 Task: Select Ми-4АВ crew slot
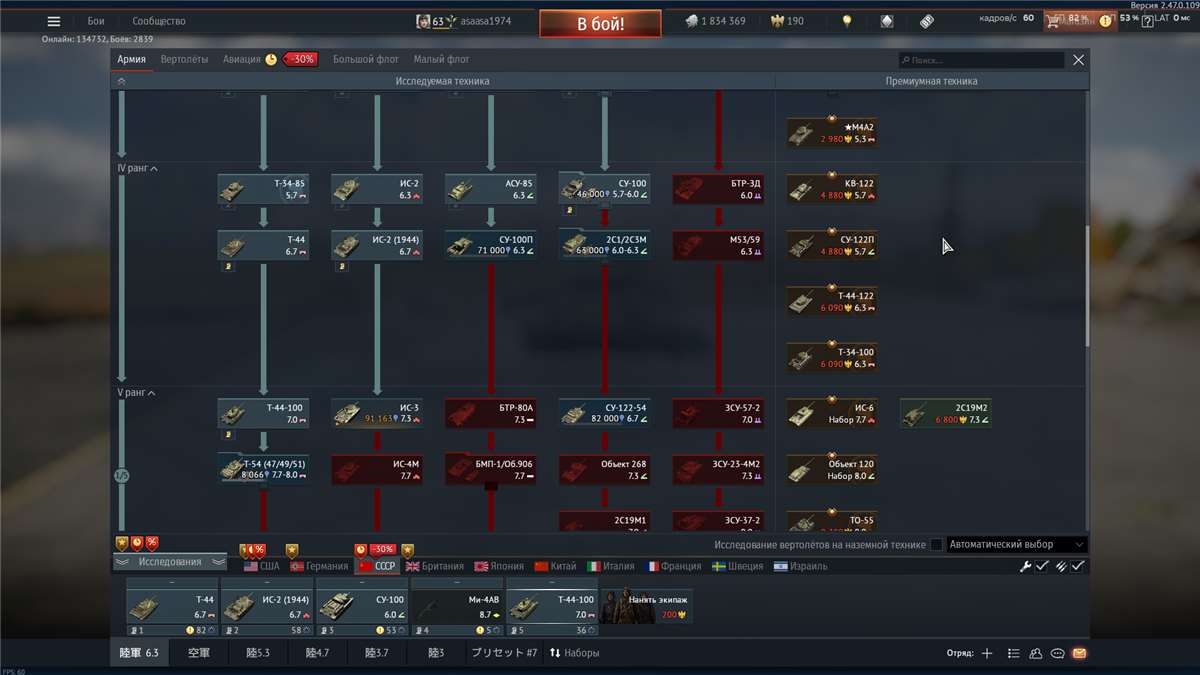457,607
